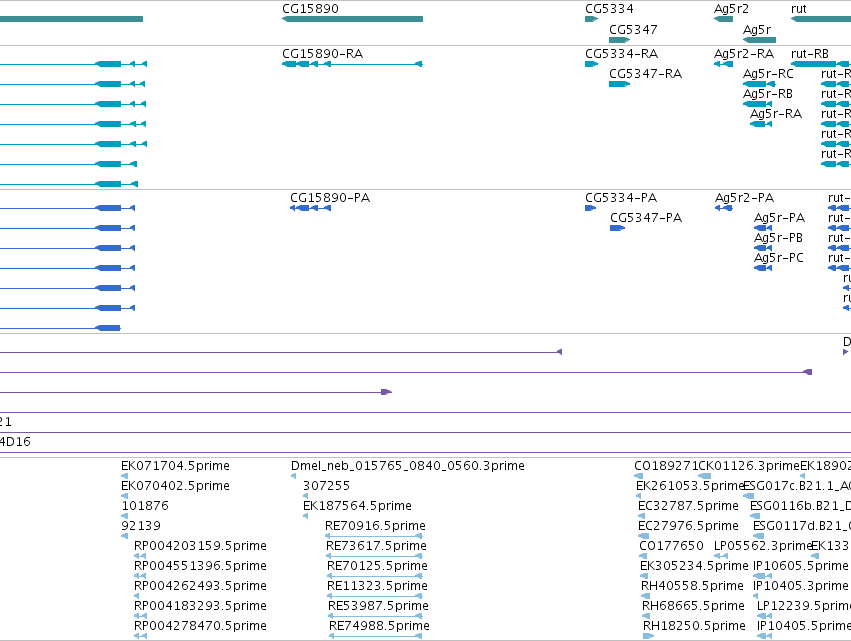Image resolution: width=851 pixels, height=641 pixels.
Task: Select the Ag5r2-PA protein label
Action: tap(744, 198)
